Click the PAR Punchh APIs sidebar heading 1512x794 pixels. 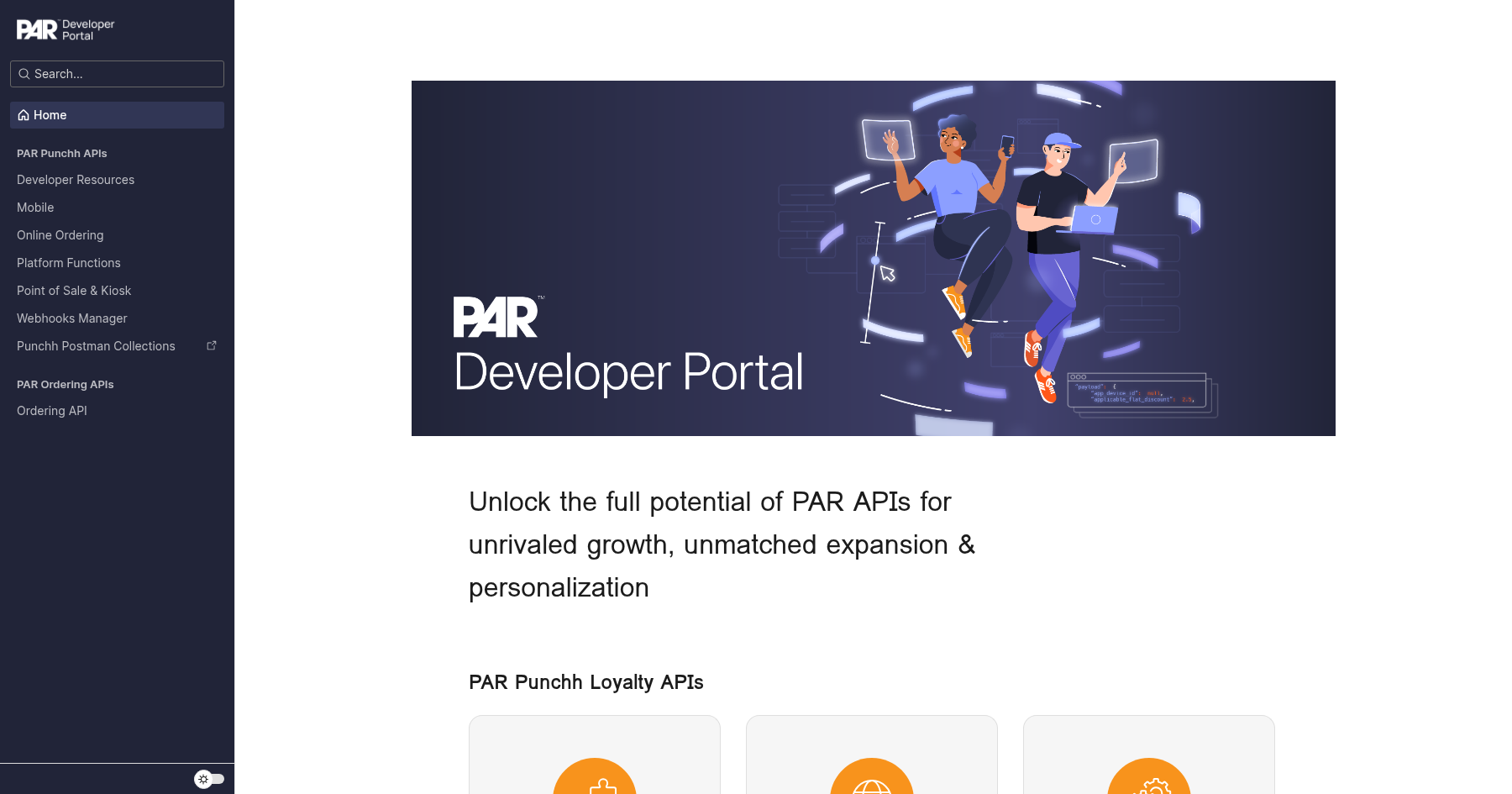(x=62, y=154)
